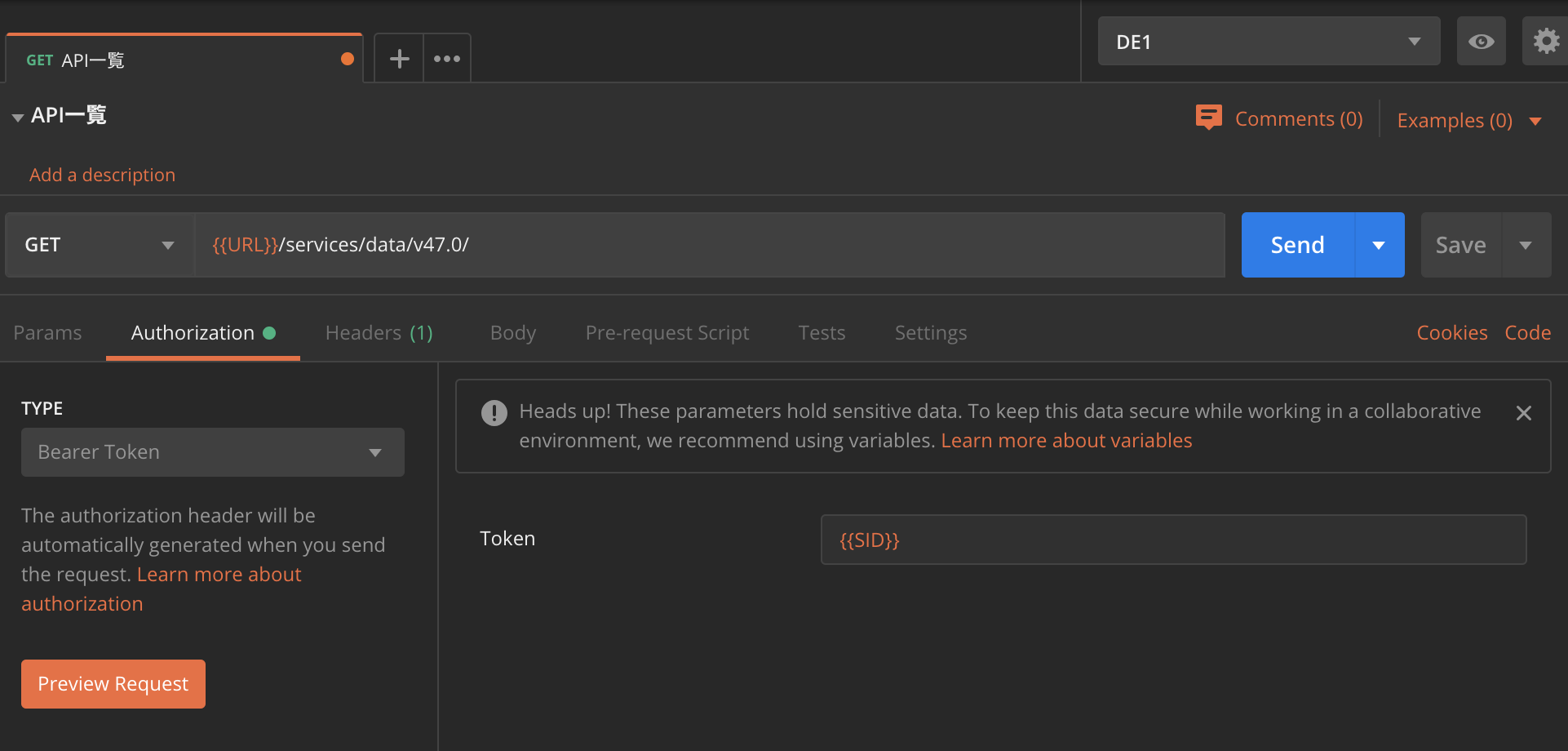Collapse the API一覧 request title section
This screenshot has height=751, width=1568.
[x=17, y=118]
